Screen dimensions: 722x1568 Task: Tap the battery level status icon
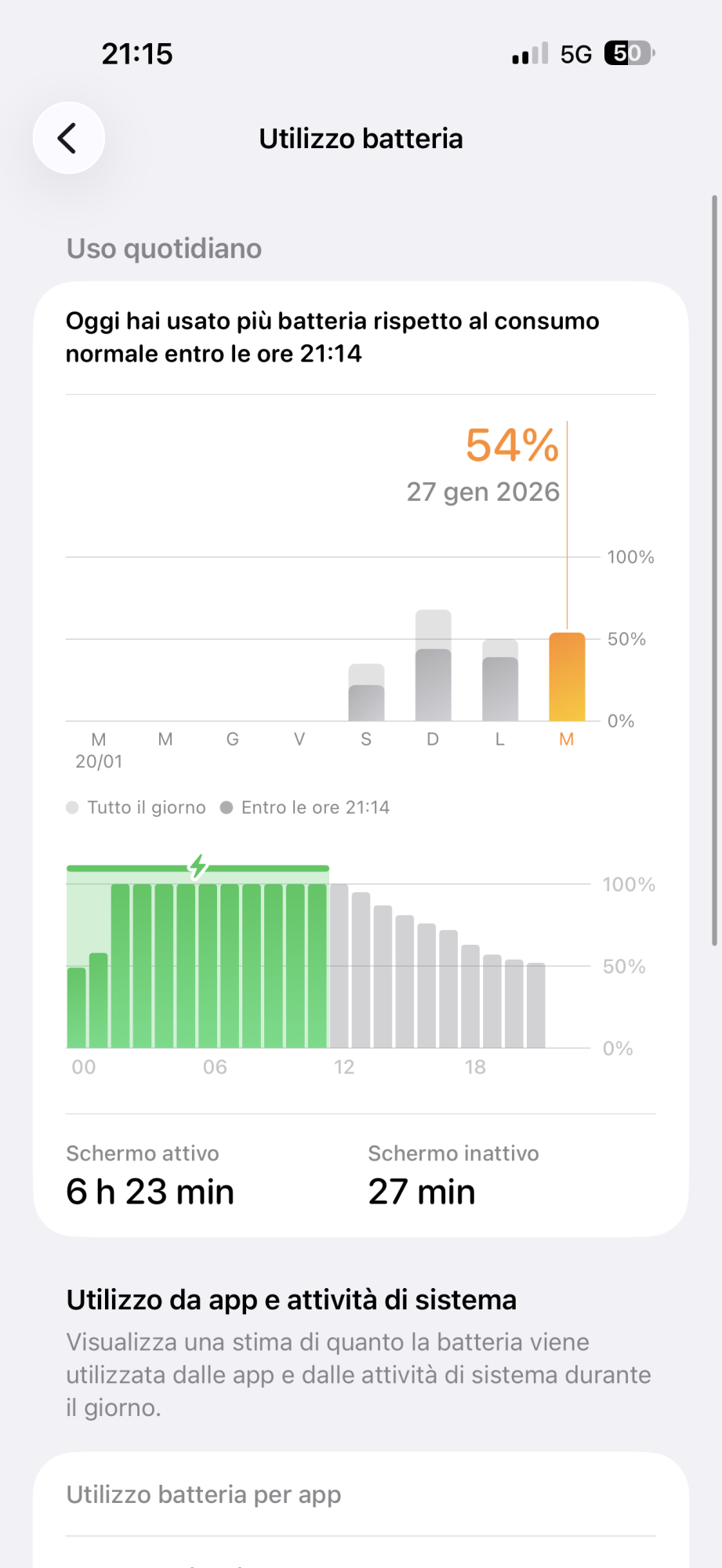point(629,53)
